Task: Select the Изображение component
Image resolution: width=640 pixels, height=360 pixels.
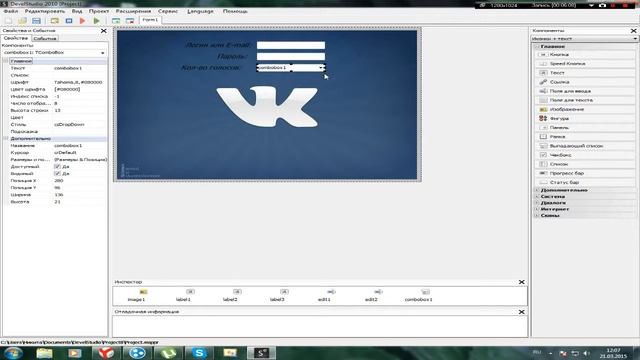Action: (585, 109)
